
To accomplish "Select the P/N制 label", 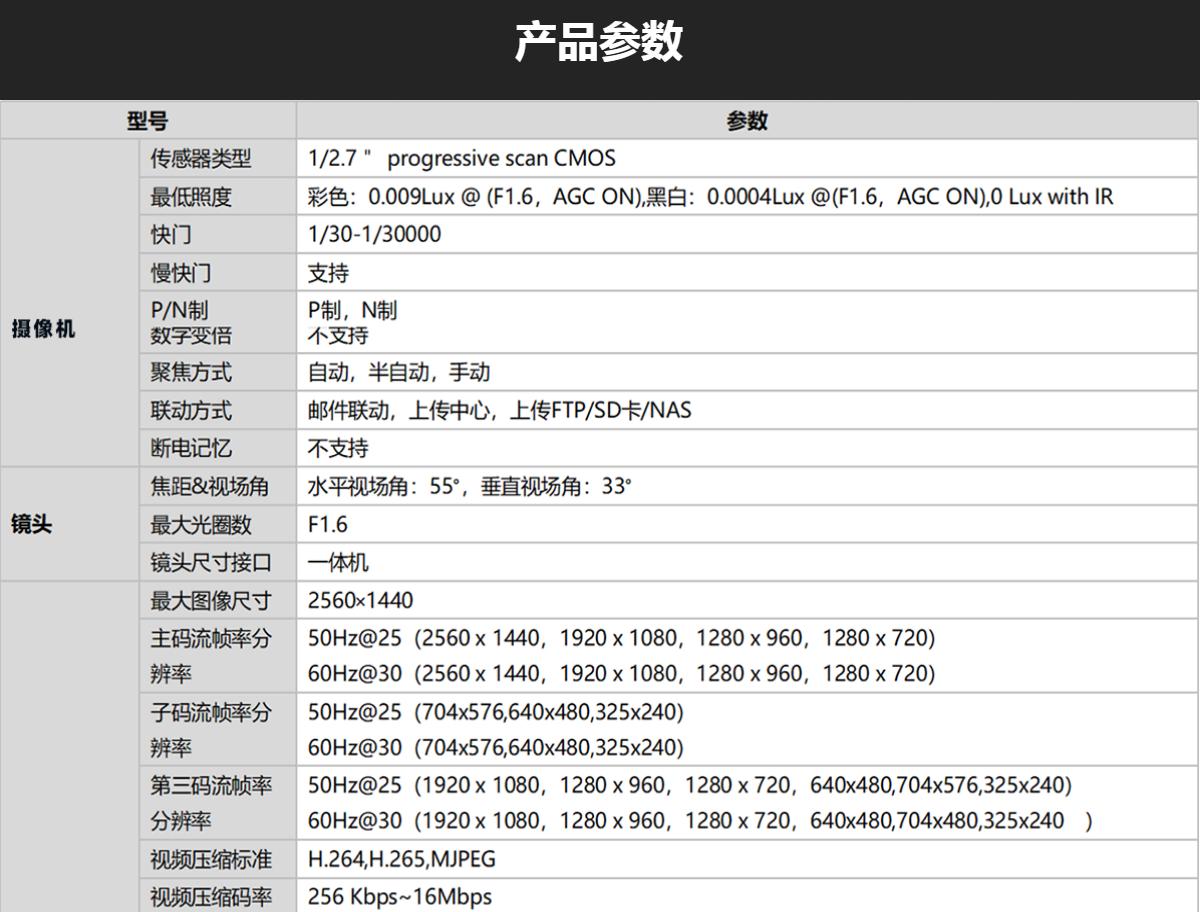I will pos(179,310).
